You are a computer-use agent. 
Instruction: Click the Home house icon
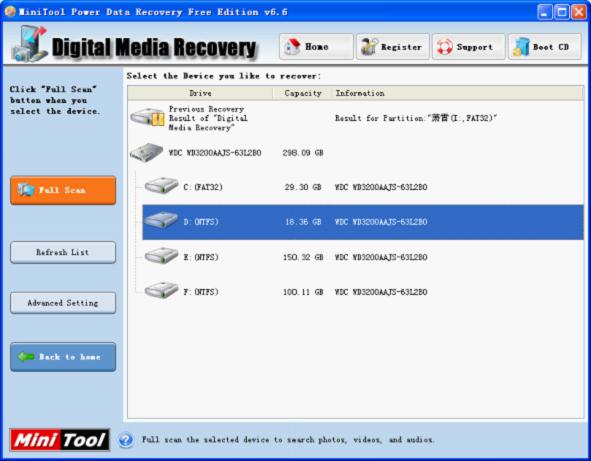pos(292,46)
